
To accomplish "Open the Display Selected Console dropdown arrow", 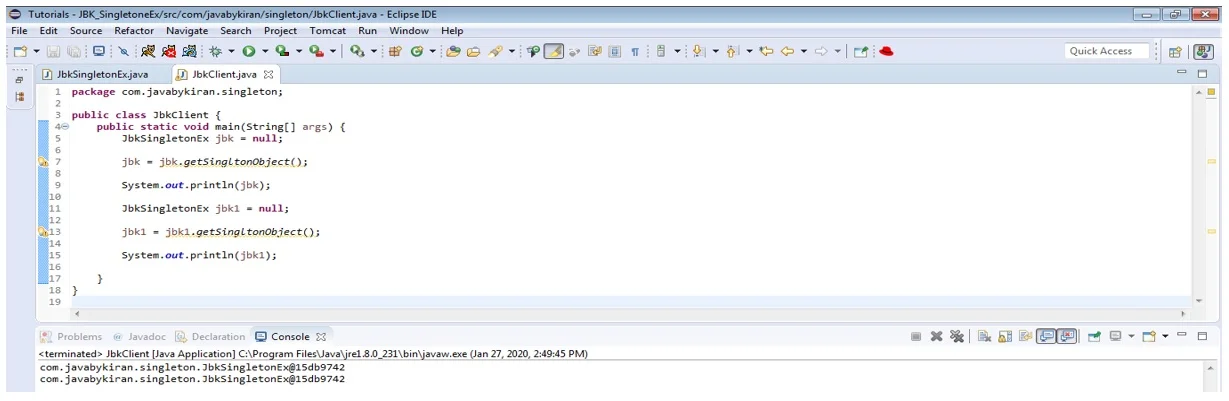I will [x=1132, y=336].
